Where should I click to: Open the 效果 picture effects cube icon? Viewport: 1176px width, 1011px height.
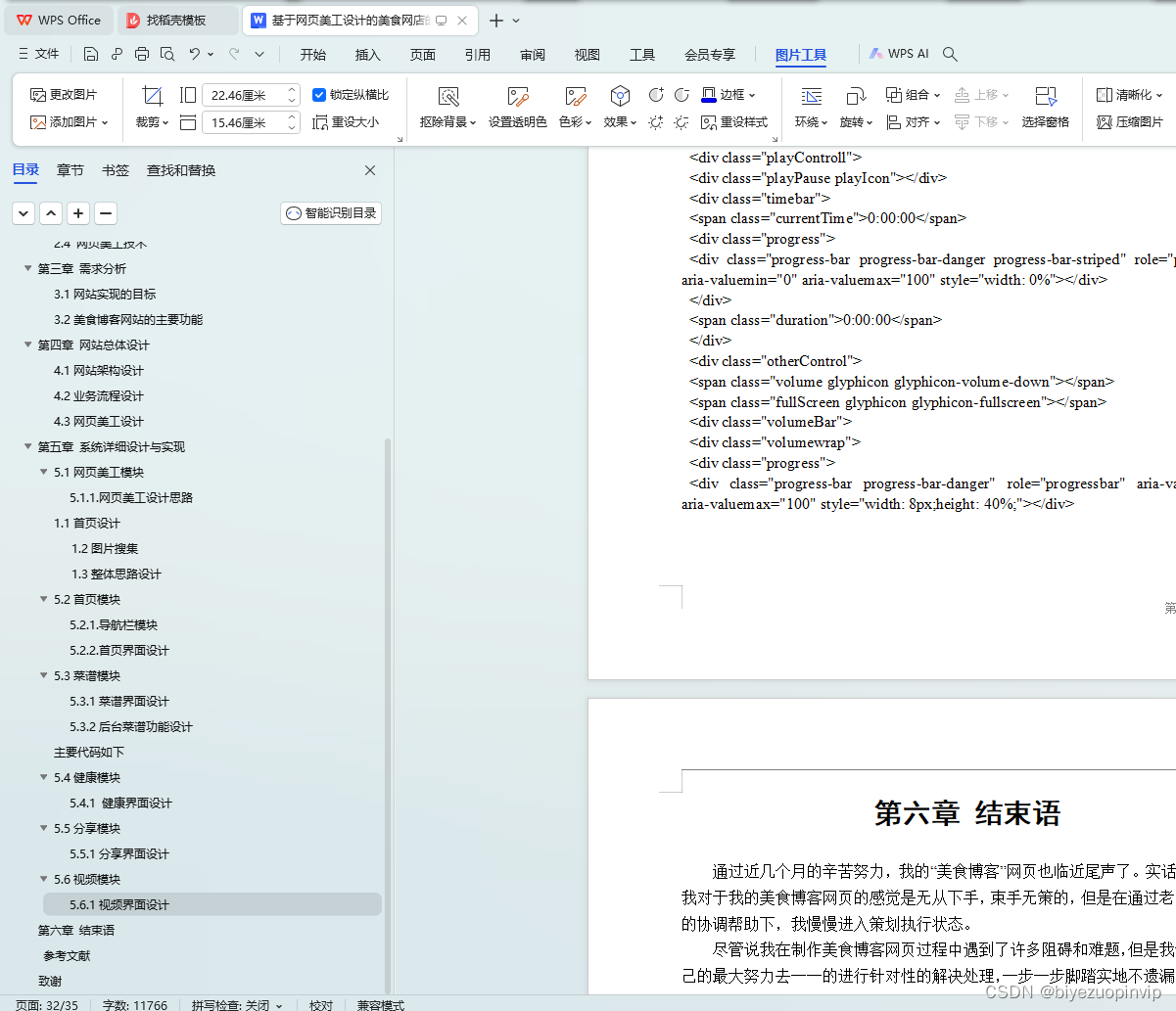click(x=620, y=96)
